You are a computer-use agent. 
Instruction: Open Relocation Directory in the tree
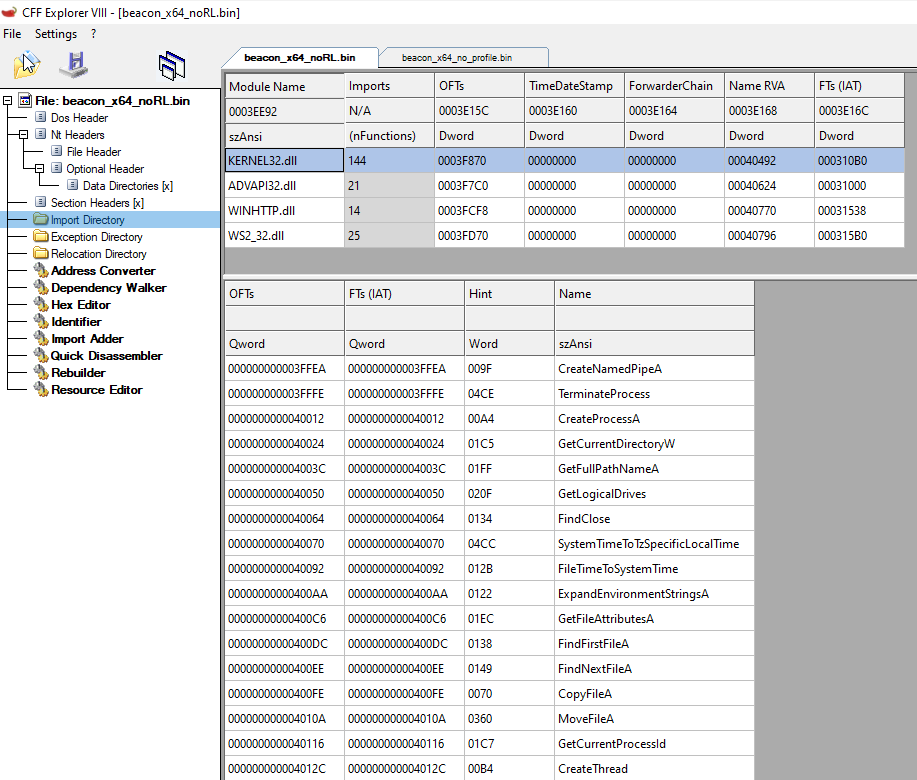(98, 253)
